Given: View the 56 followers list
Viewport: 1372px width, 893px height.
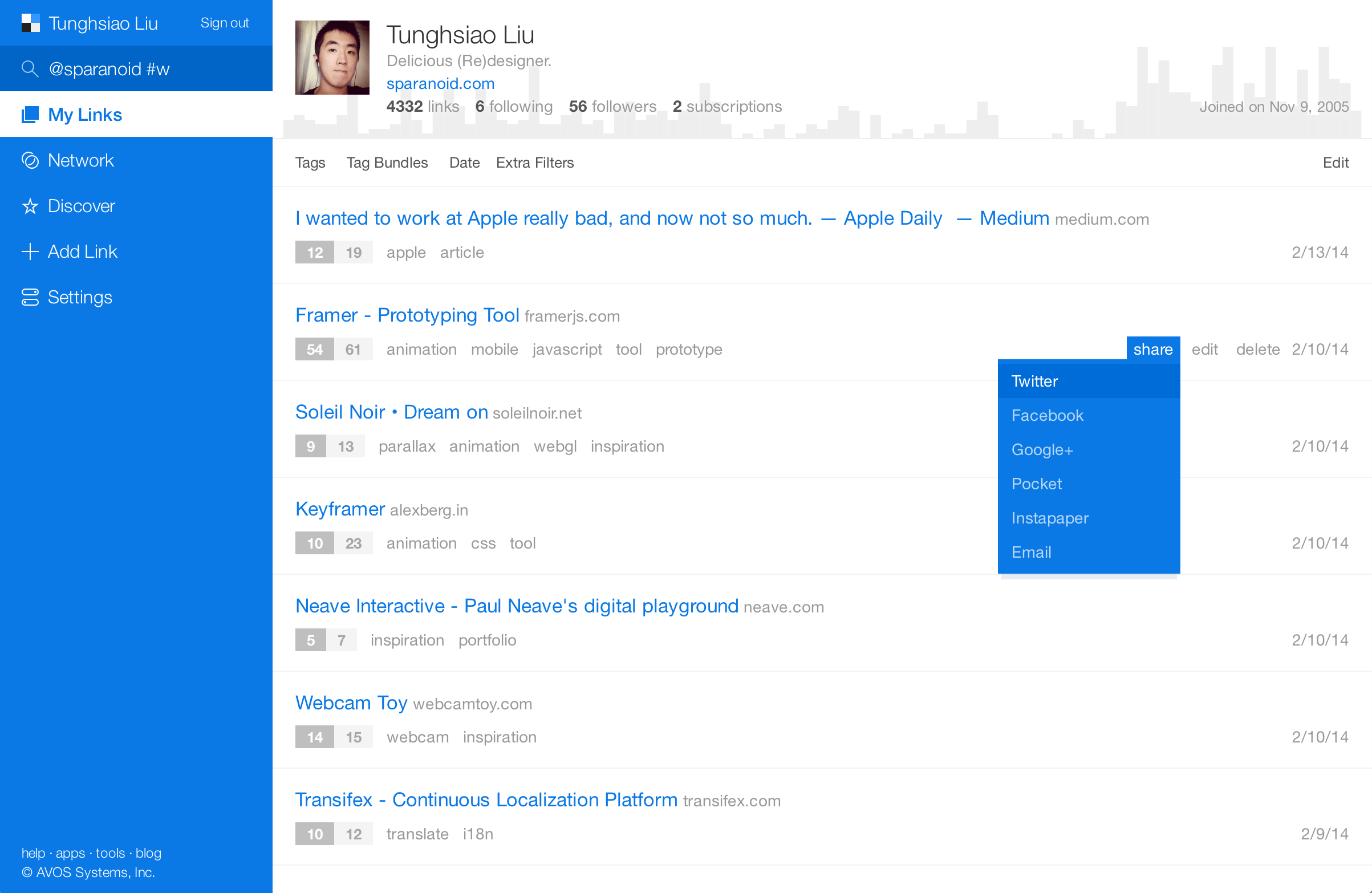Looking at the screenshot, I should point(612,107).
